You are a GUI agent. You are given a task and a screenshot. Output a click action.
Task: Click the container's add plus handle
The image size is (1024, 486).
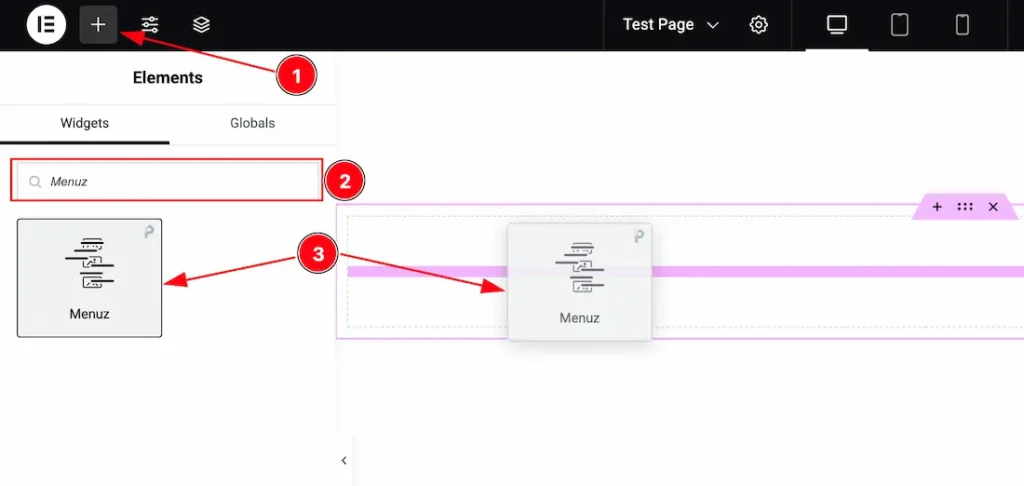click(937, 207)
